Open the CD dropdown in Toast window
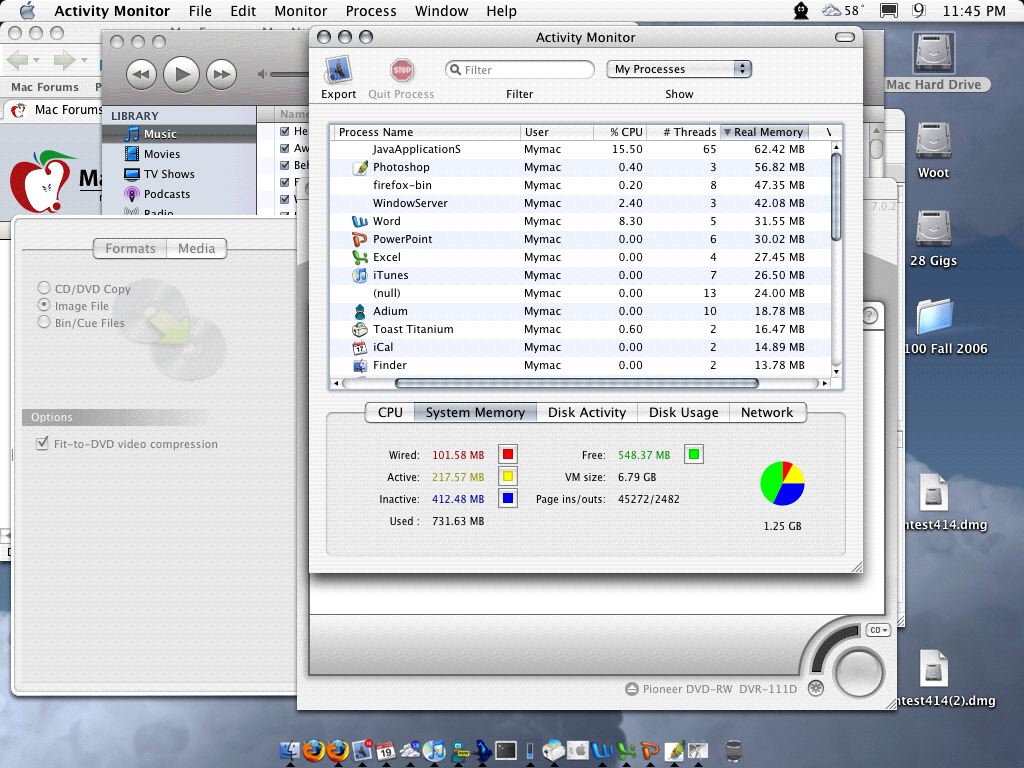1024x768 pixels. click(878, 630)
